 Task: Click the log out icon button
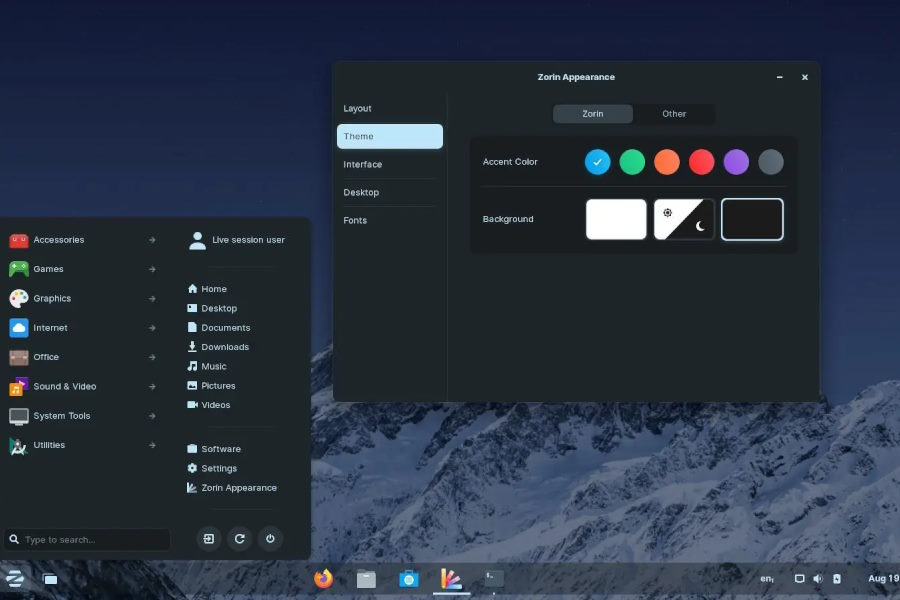(x=209, y=539)
